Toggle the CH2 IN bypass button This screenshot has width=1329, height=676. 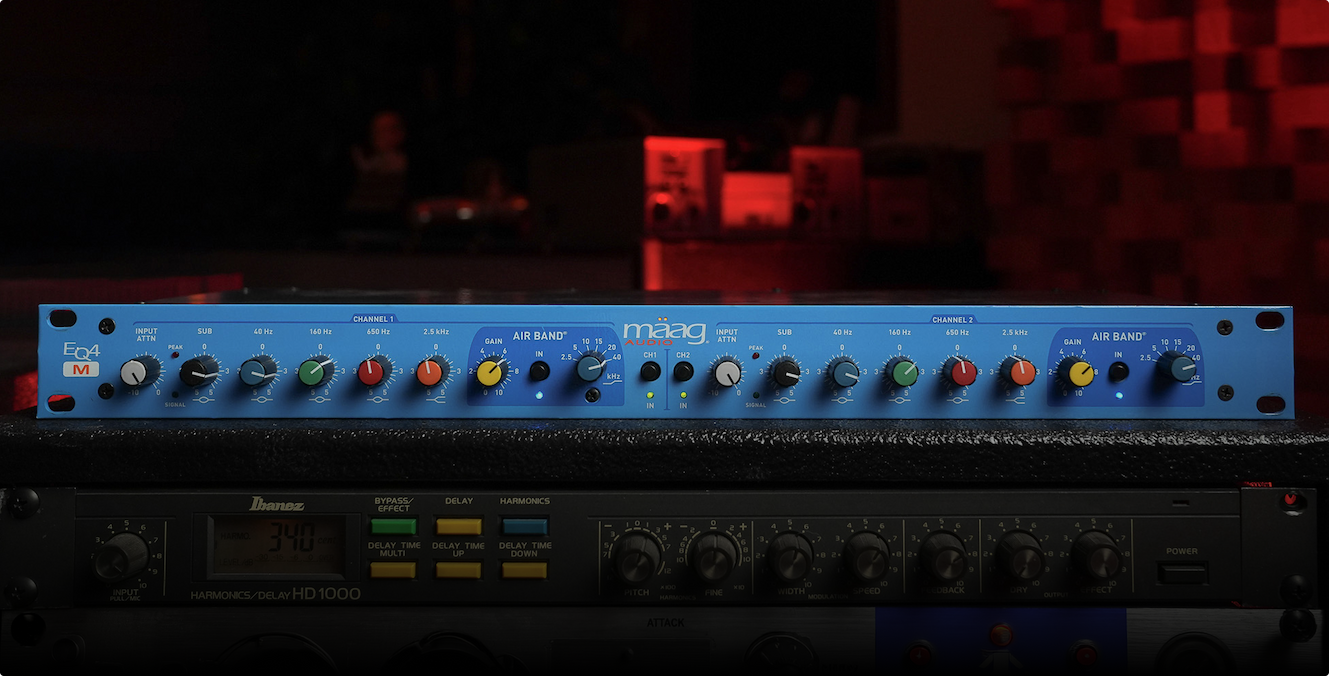683,371
